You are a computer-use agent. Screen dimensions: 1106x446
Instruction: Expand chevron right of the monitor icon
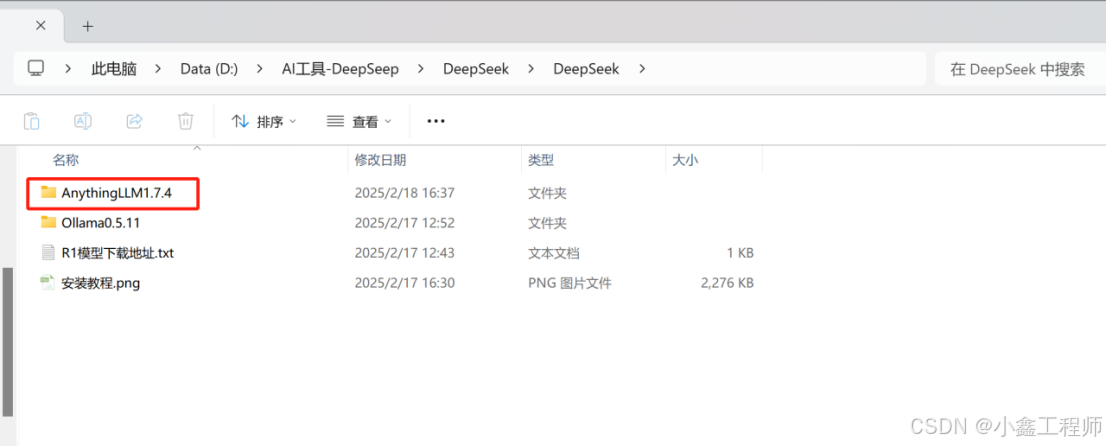click(x=68, y=68)
